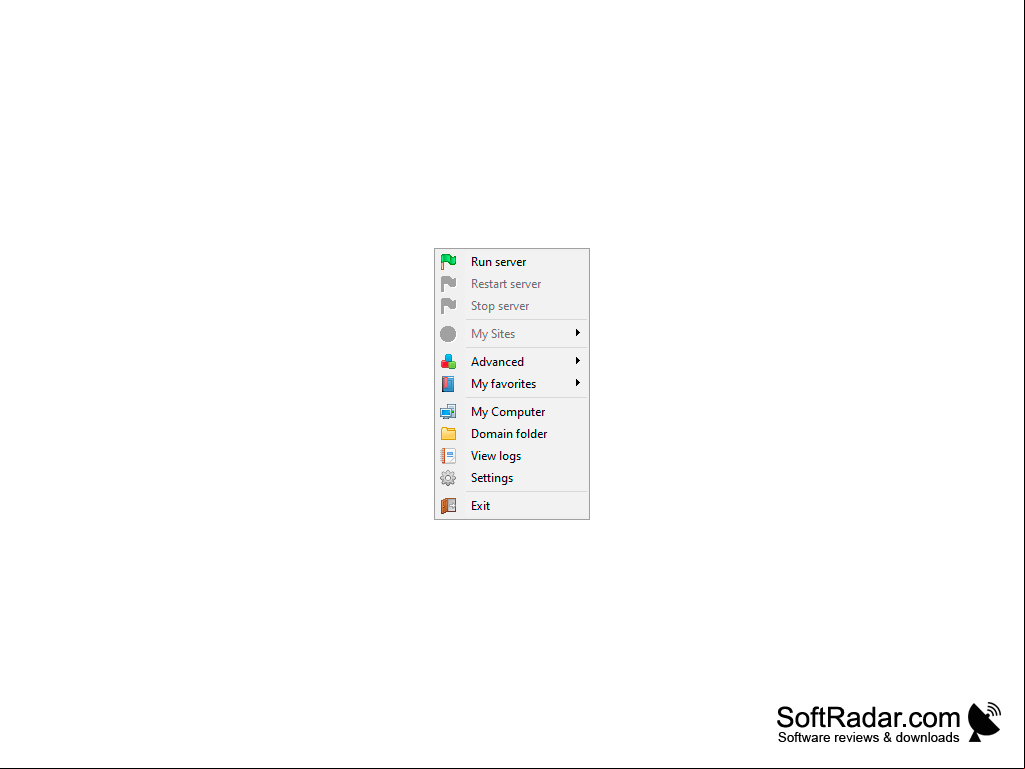The width and height of the screenshot is (1025, 769).
Task: Open My Computer from the menu
Action: tap(512, 412)
